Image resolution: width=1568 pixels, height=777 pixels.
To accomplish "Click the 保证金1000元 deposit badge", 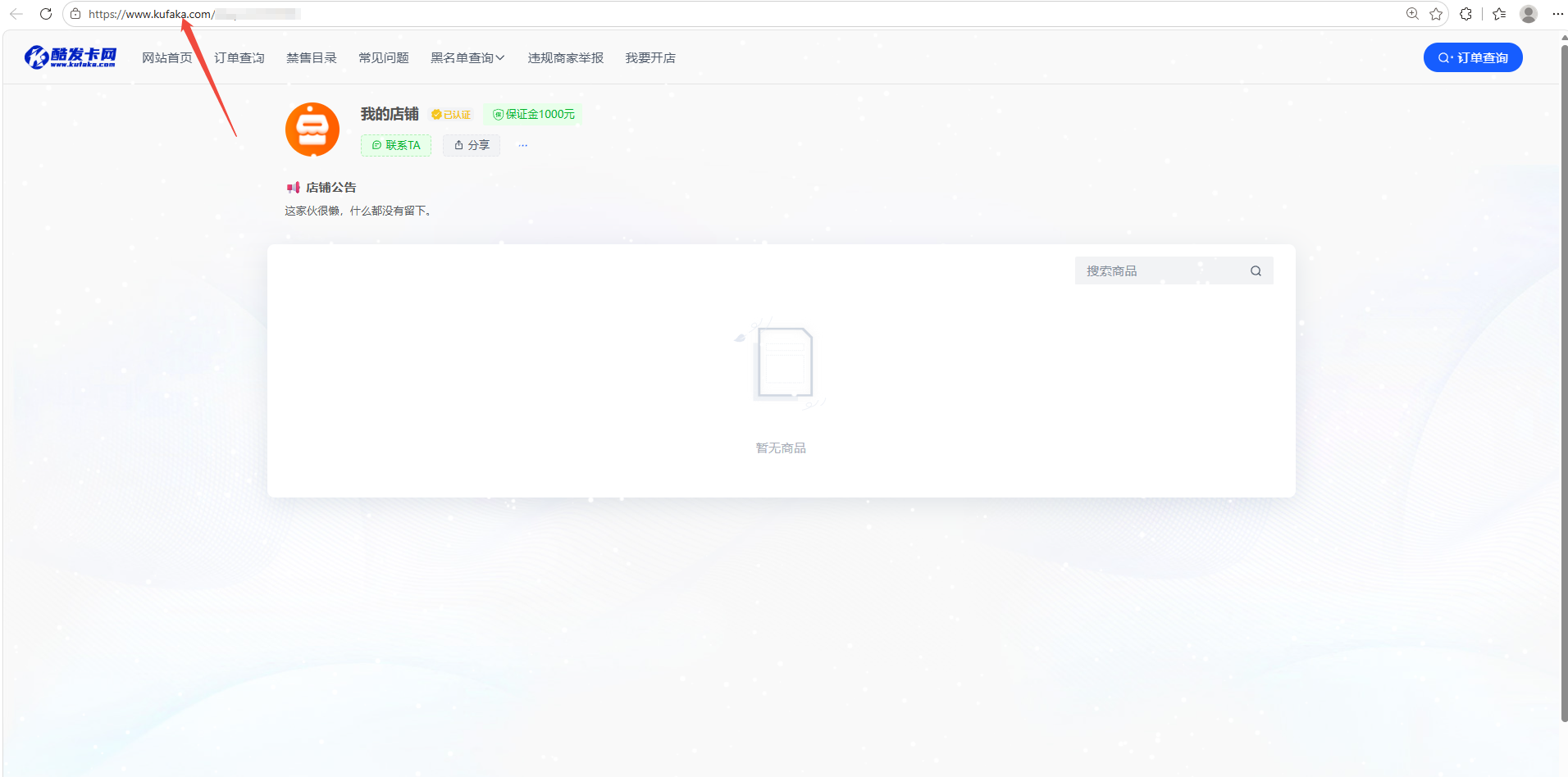I will coord(534,114).
